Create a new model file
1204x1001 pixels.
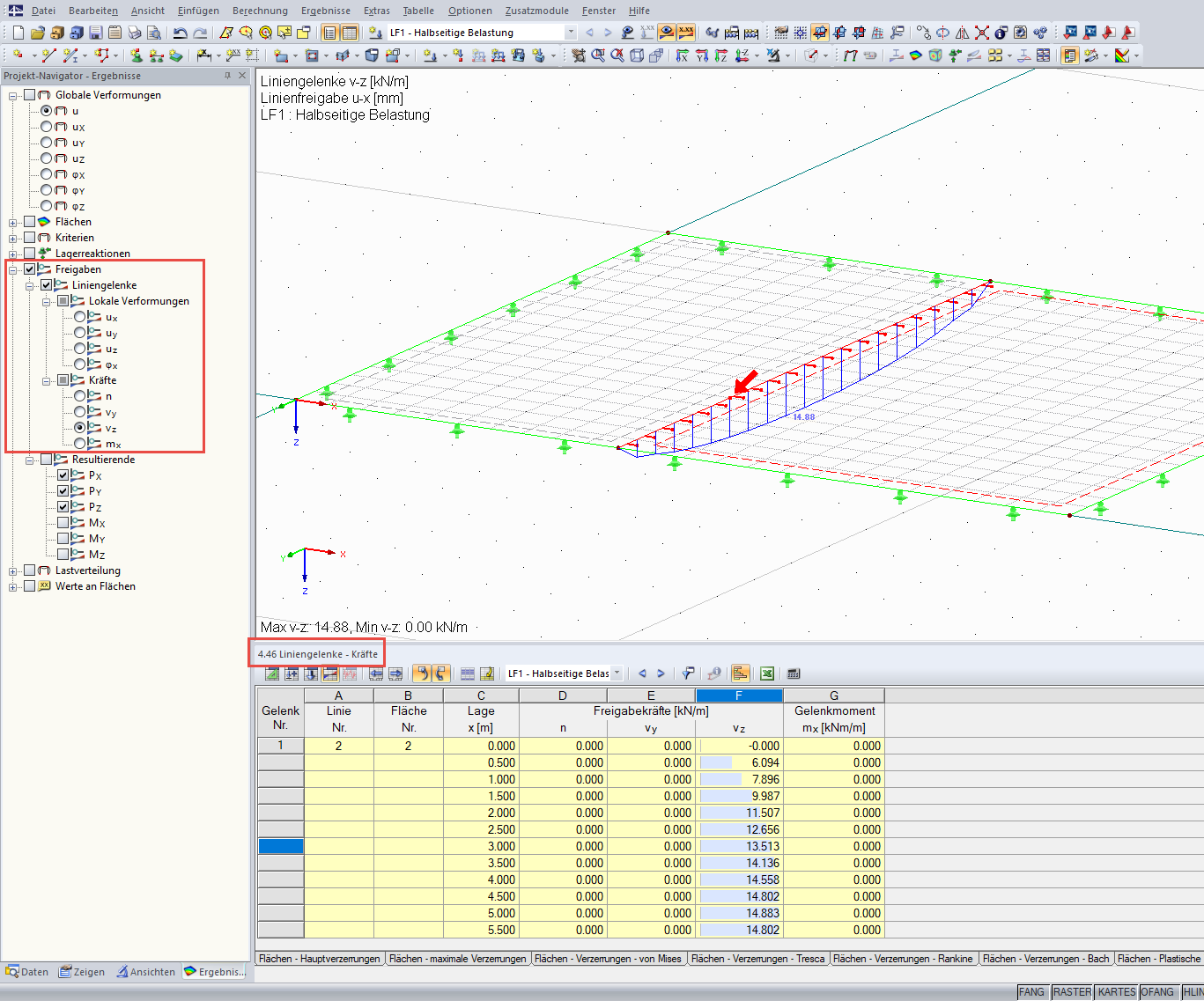(x=18, y=33)
